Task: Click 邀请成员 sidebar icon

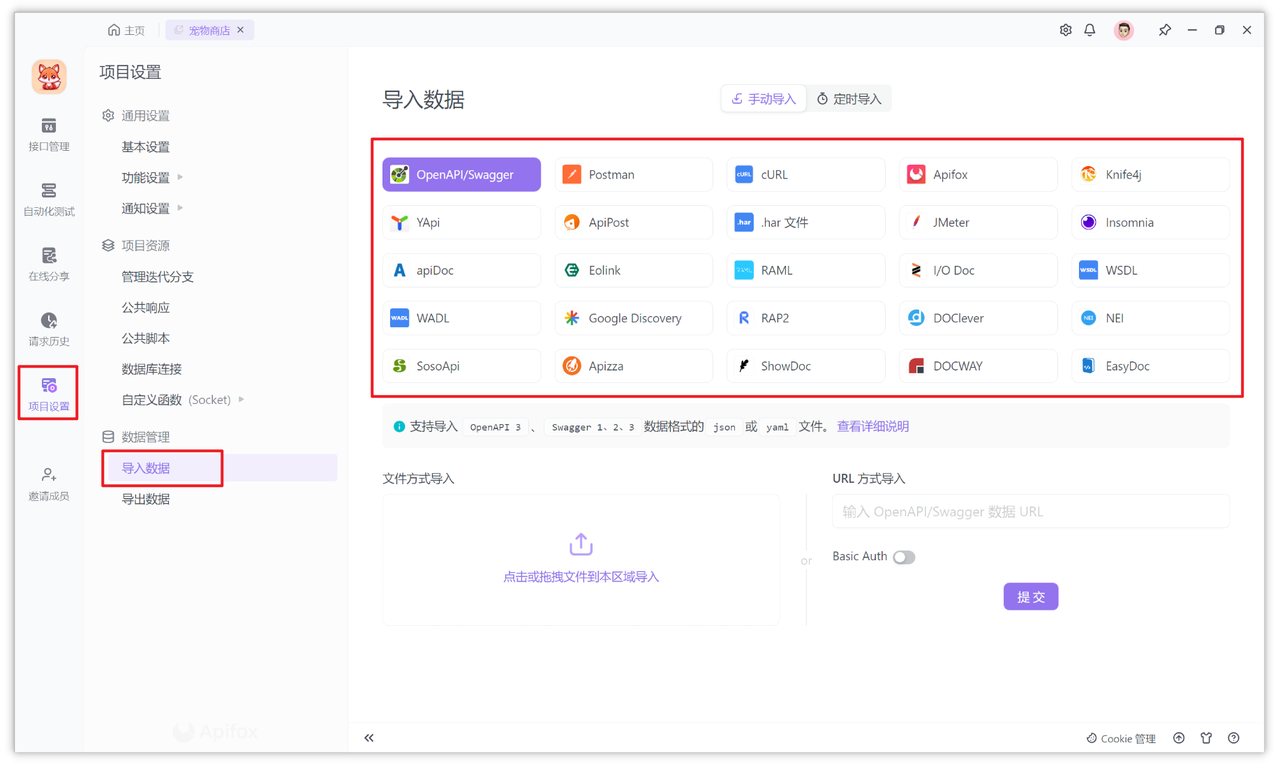Action: [x=48, y=484]
